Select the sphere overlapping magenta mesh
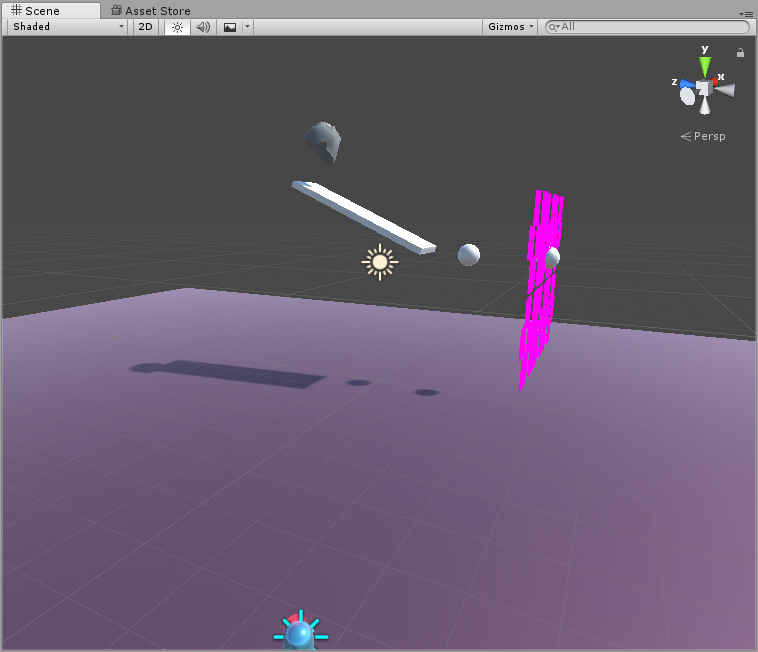This screenshot has height=652, width=758. [x=553, y=257]
